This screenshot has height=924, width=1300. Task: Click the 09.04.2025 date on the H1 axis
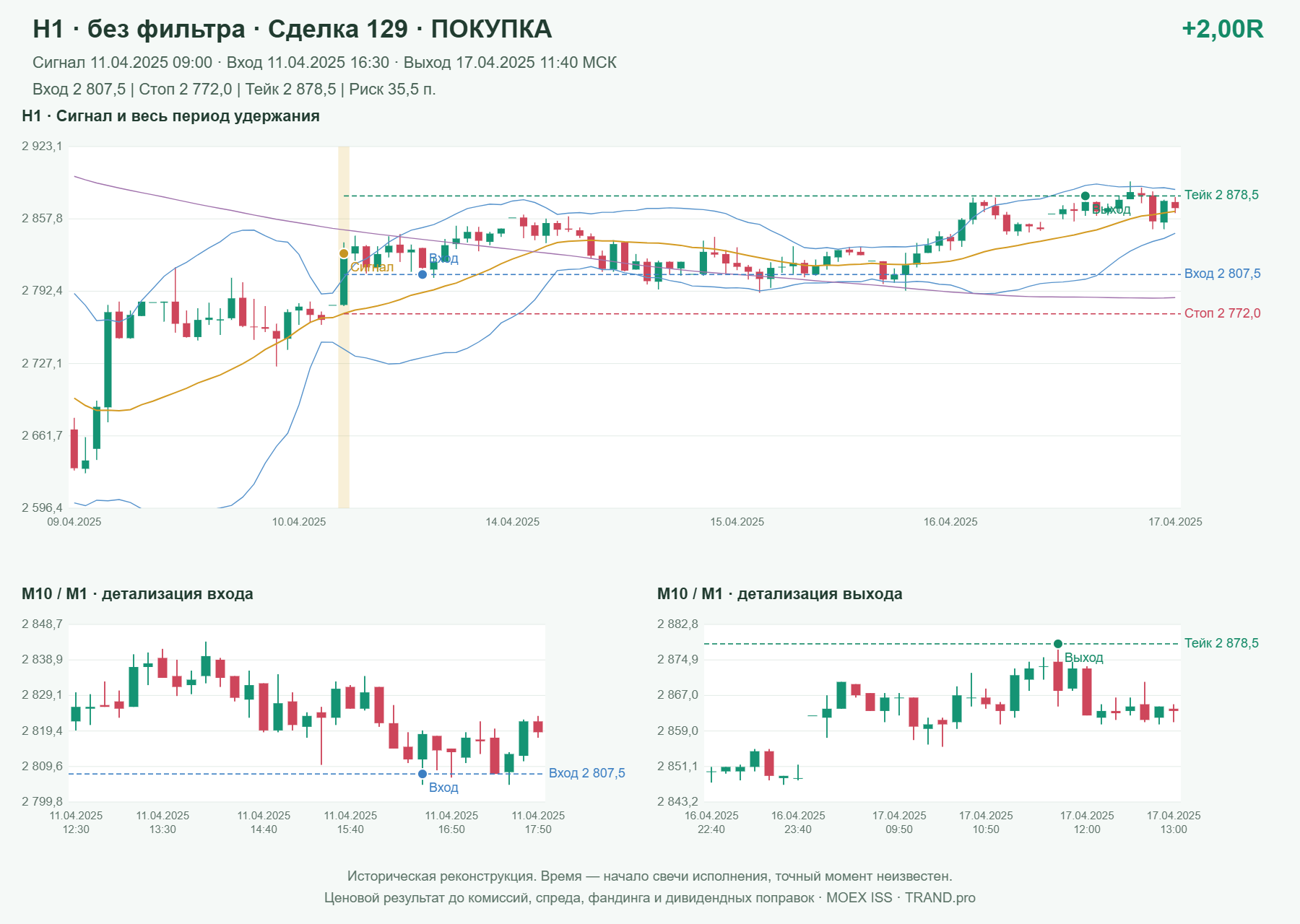74,522
